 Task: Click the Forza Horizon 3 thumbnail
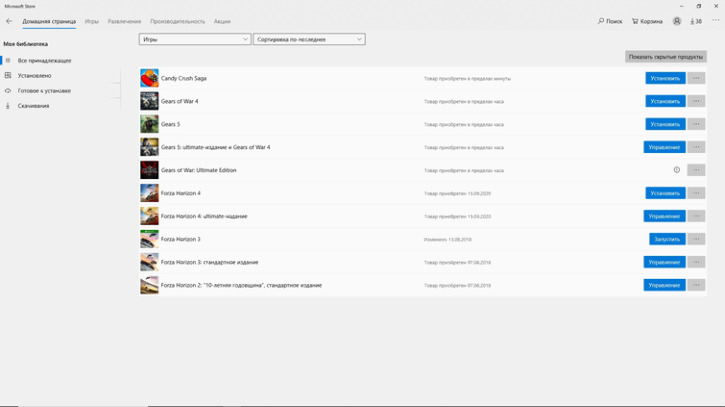pos(149,239)
